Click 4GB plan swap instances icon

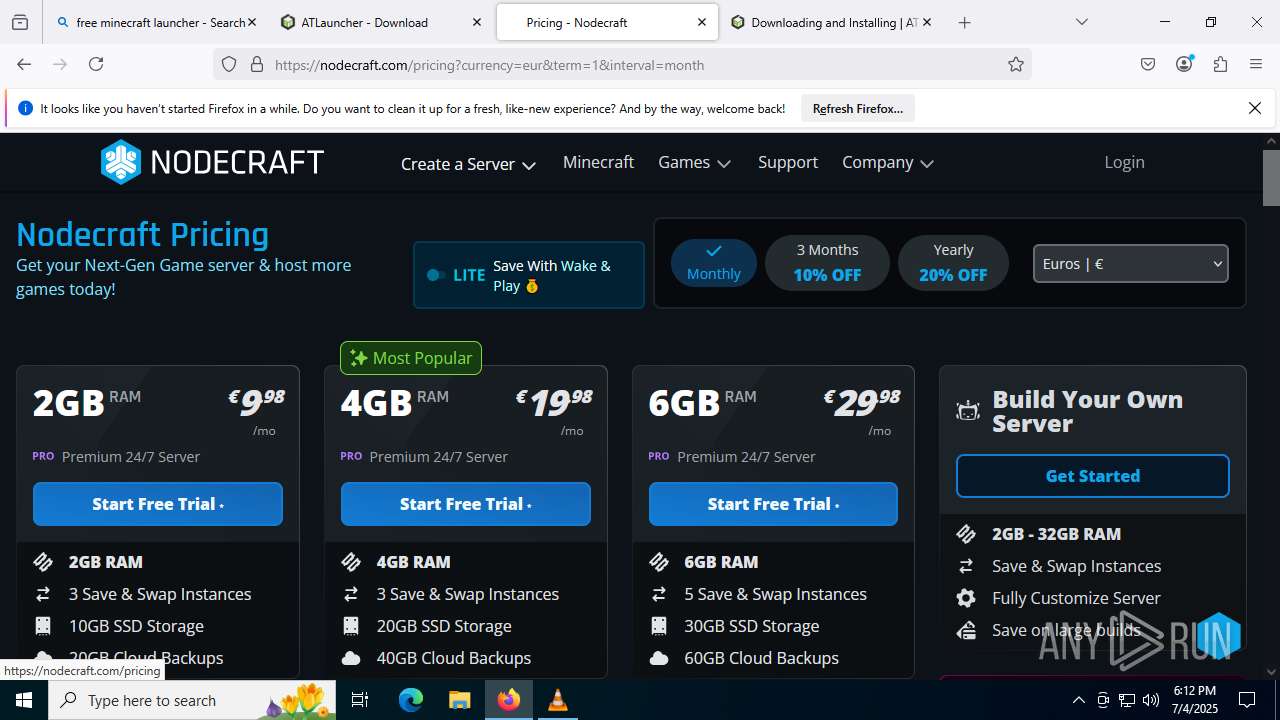tap(351, 594)
